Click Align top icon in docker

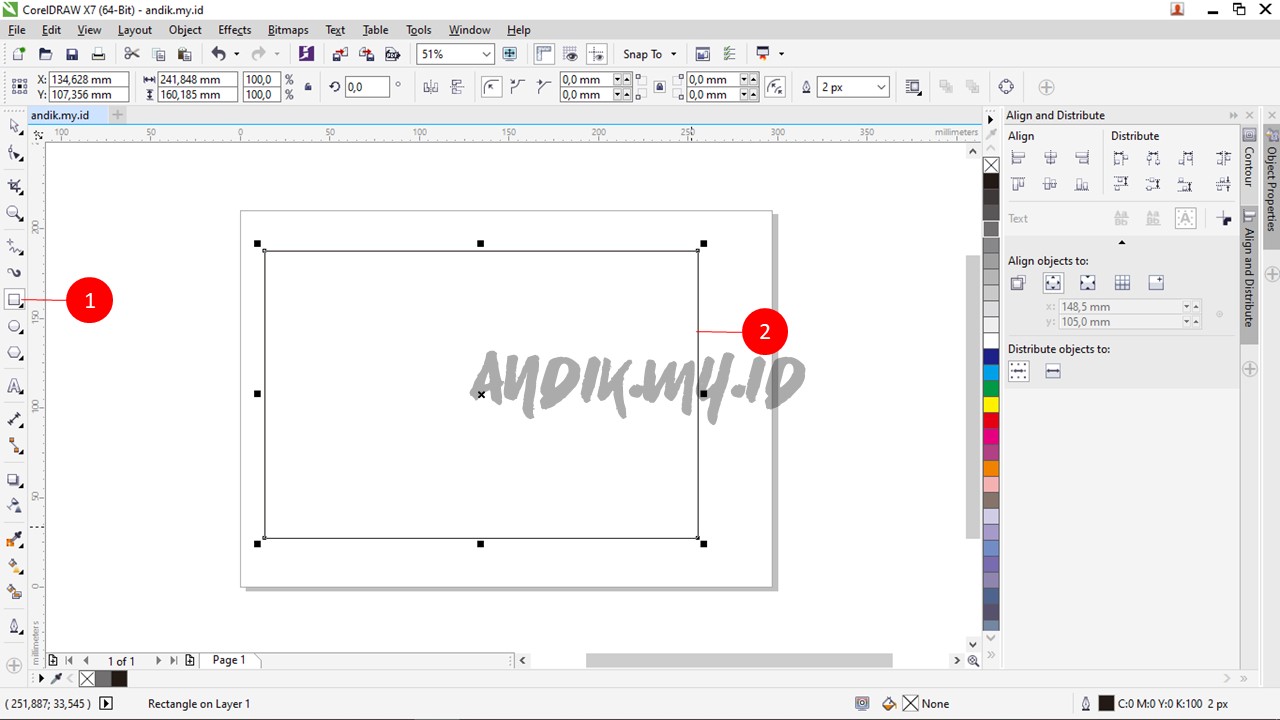point(1018,184)
